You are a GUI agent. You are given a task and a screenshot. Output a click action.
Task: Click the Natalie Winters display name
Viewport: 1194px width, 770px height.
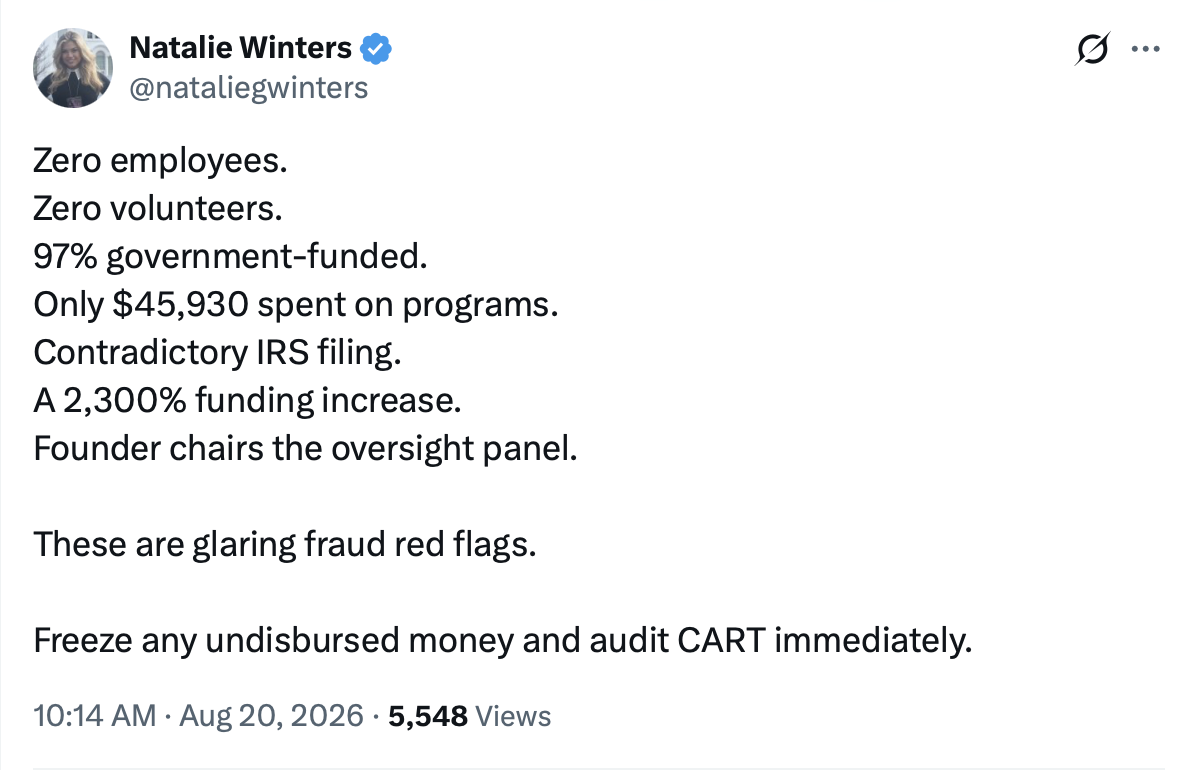[241, 48]
